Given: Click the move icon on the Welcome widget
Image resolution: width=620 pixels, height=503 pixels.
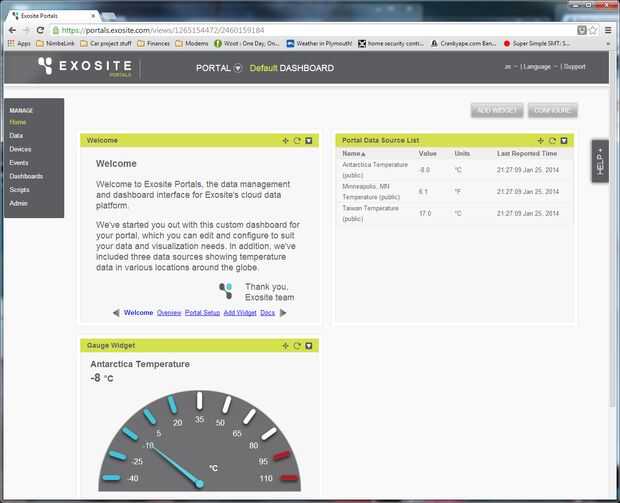Looking at the screenshot, I should point(285,140).
